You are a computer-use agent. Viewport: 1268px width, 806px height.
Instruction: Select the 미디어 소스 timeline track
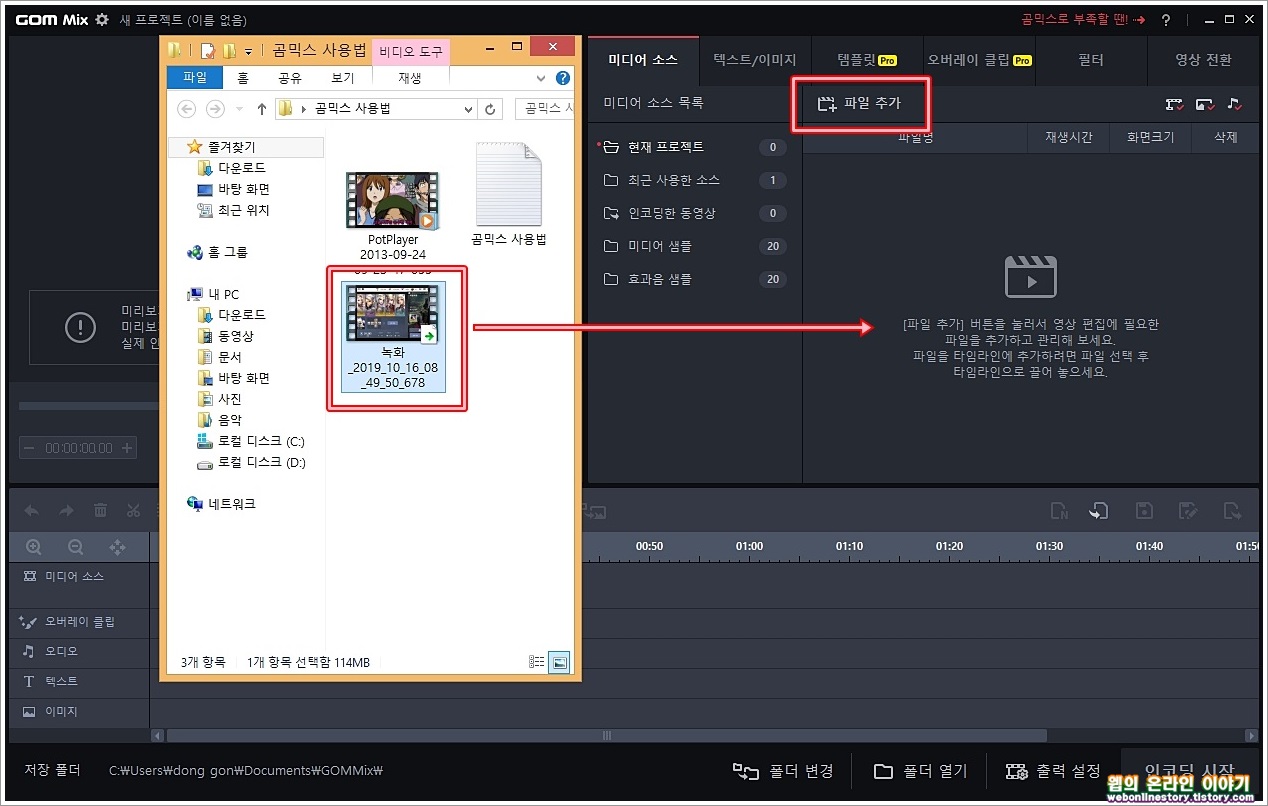click(x=79, y=577)
